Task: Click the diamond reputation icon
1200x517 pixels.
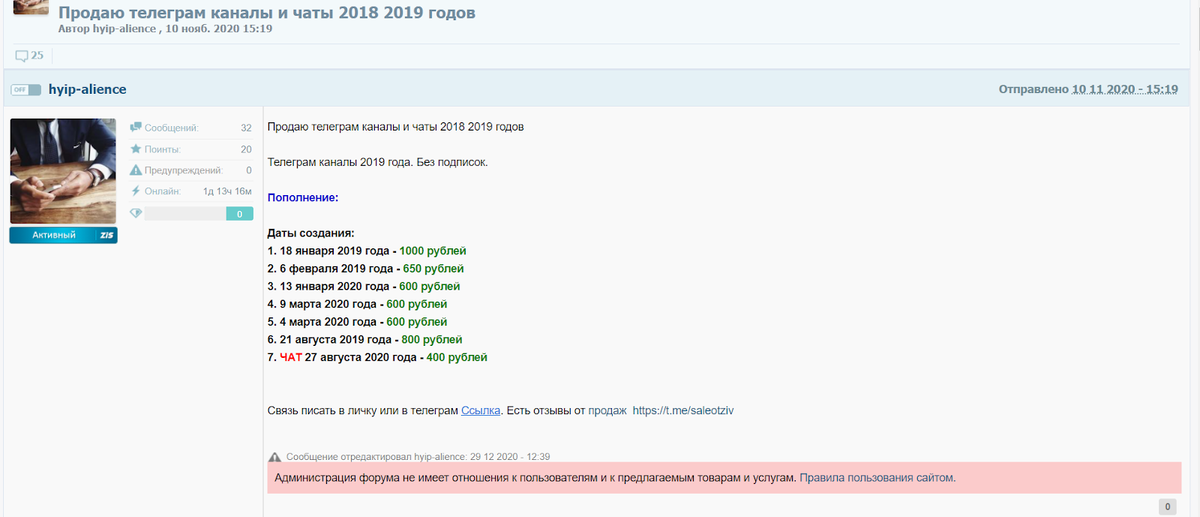Action: point(136,213)
